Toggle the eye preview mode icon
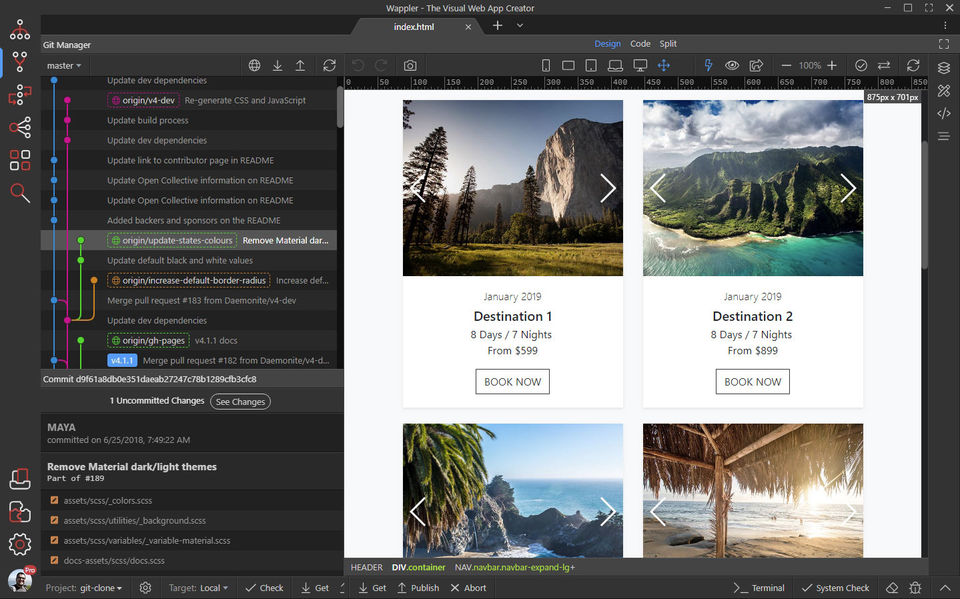 732,65
